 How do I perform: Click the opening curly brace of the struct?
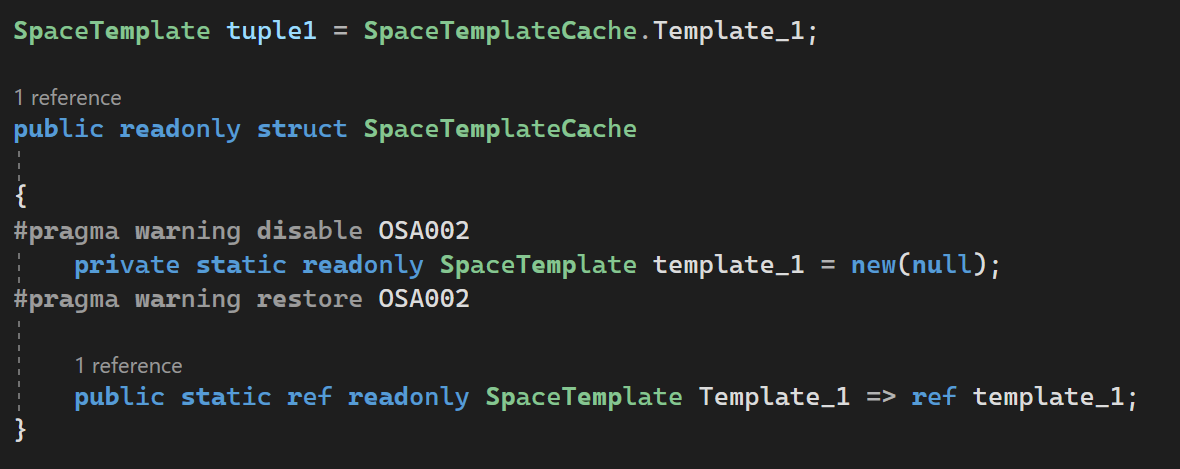coord(20,196)
